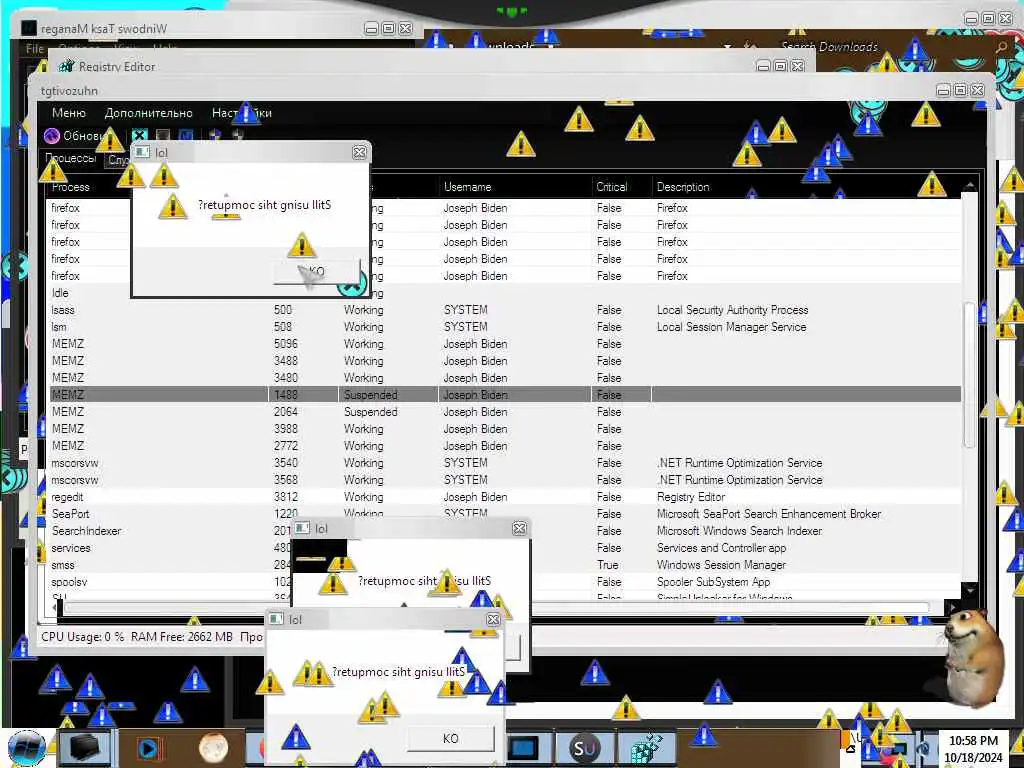Switch to the Службы tab

click(118, 159)
